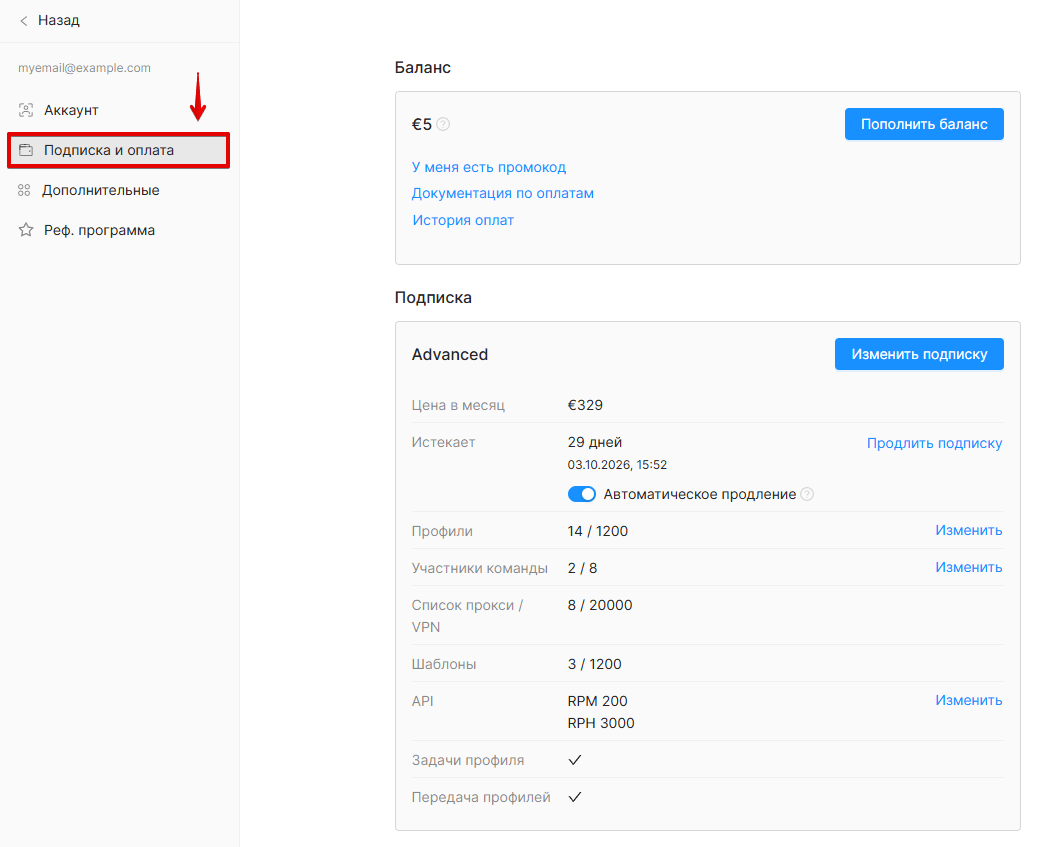Click Изменить in the API row
This screenshot has height=847, width=1041.
(x=969, y=700)
